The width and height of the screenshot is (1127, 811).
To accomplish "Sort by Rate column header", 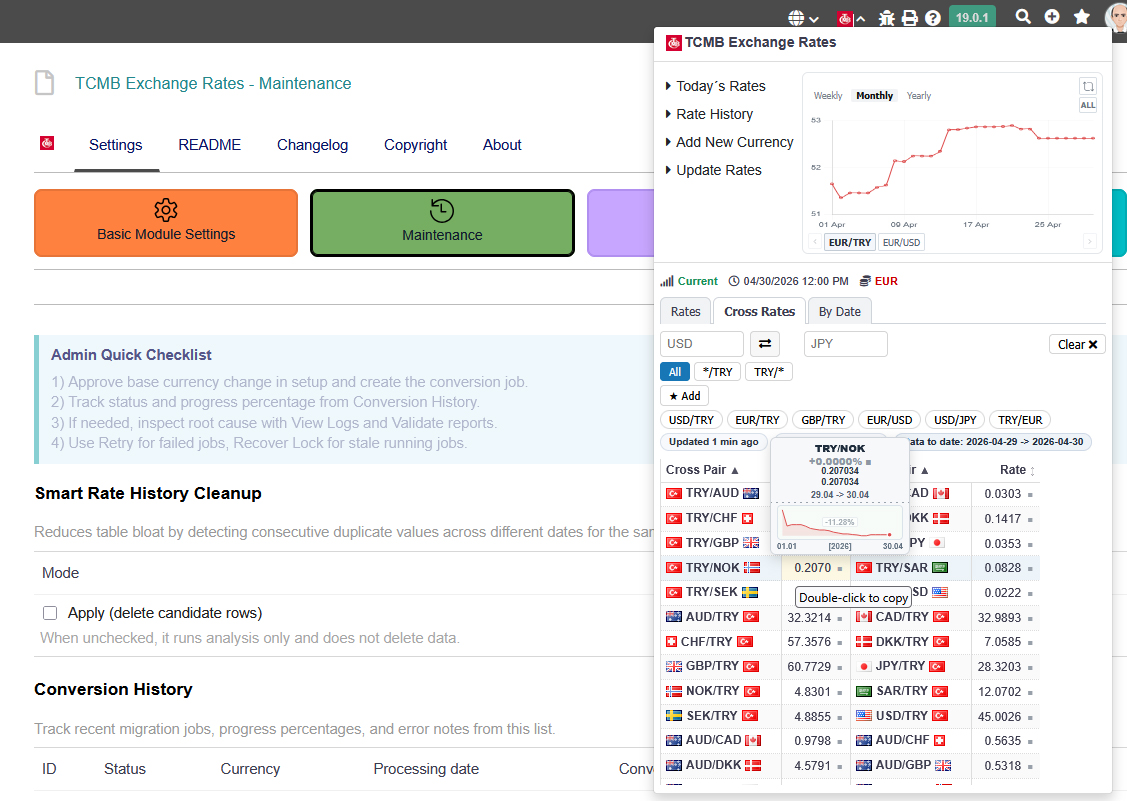I will tap(1017, 469).
